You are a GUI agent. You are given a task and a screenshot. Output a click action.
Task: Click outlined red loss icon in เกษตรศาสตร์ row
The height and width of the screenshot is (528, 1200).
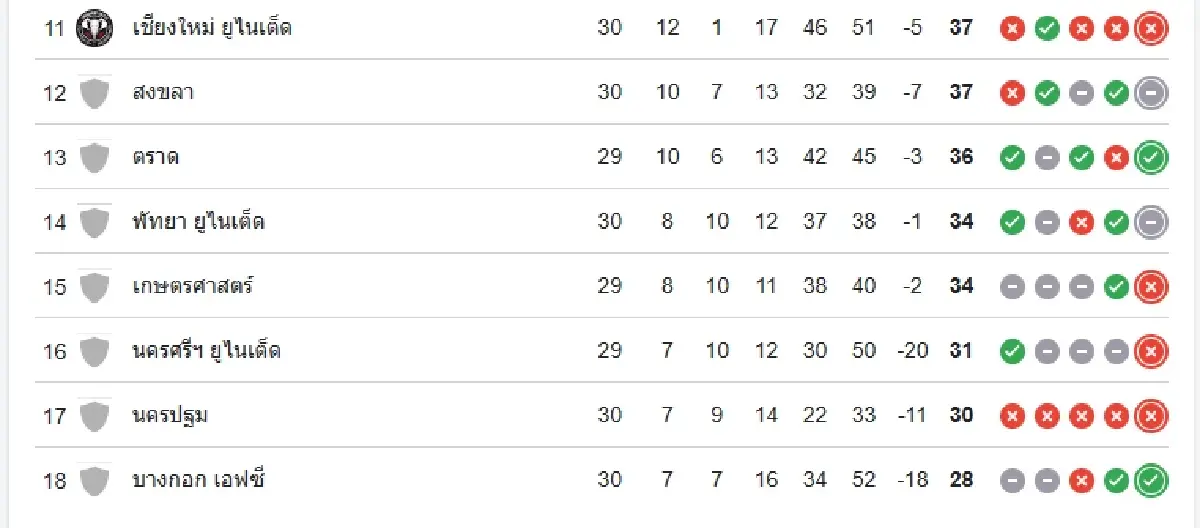pos(1151,287)
